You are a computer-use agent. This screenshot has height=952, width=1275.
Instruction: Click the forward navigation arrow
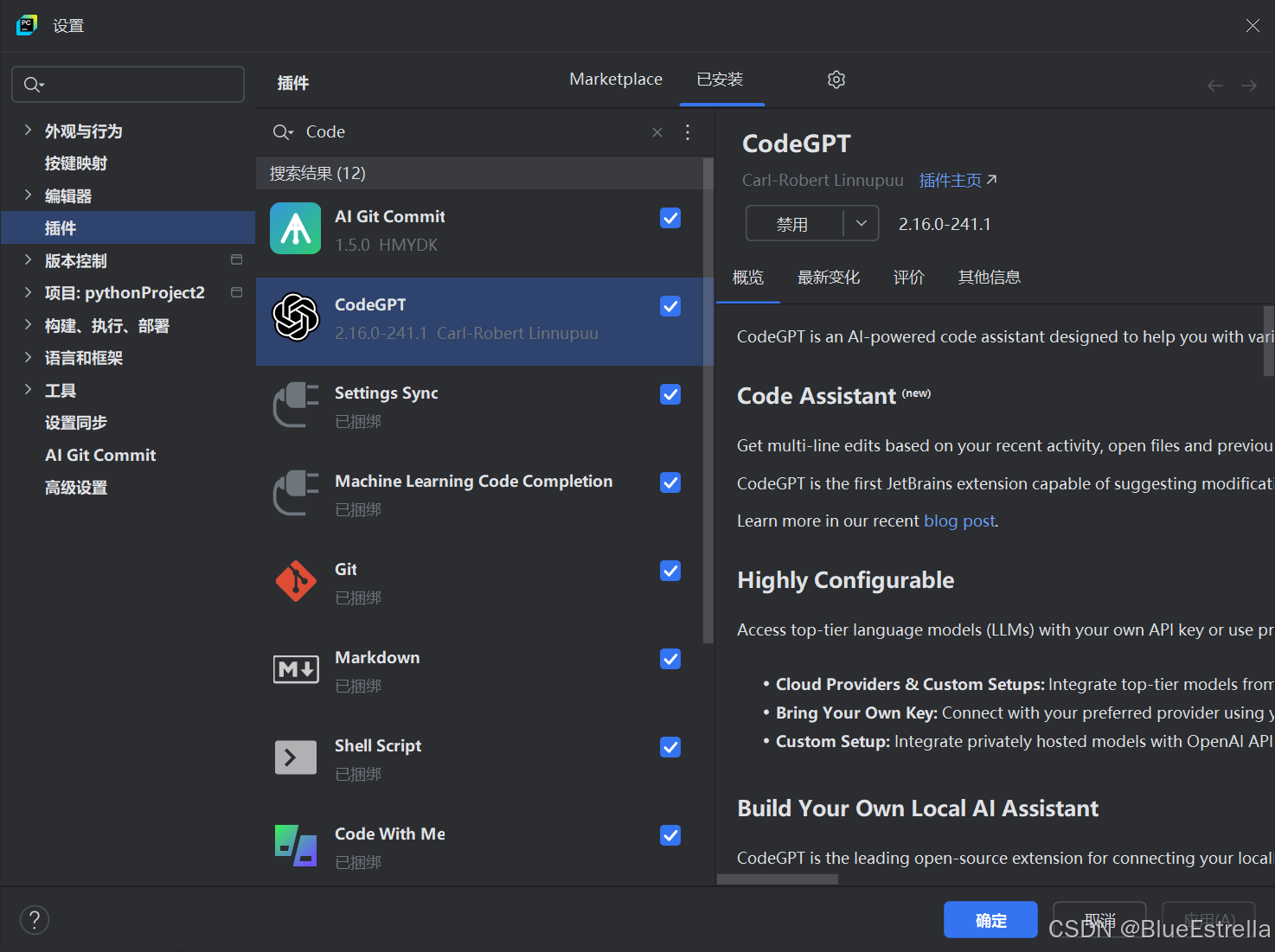pos(1249,85)
